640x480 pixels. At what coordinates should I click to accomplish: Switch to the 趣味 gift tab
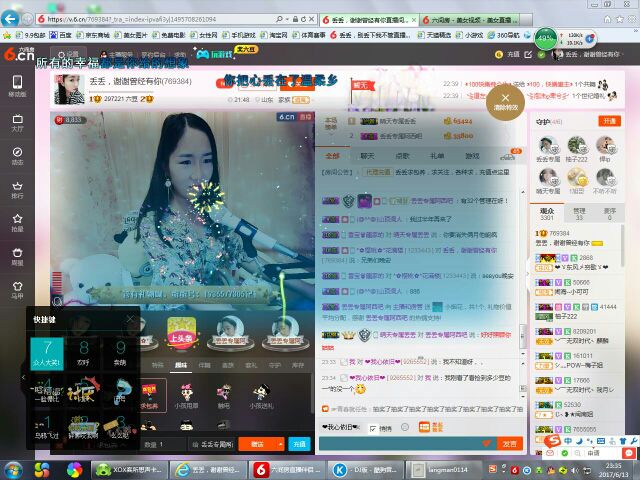(181, 365)
